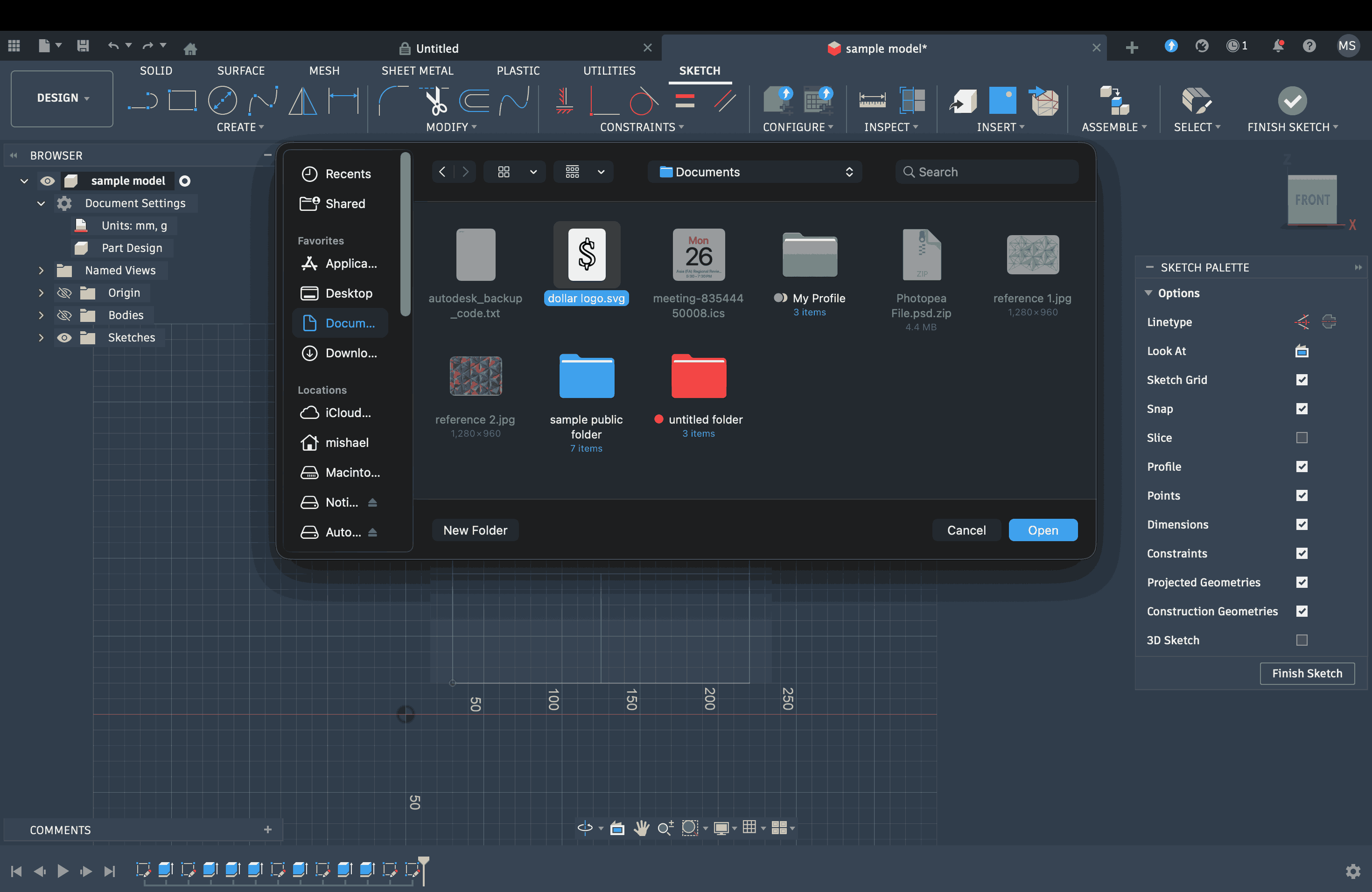Image resolution: width=1372 pixels, height=892 pixels.
Task: Click the Search field in file dialog
Action: click(x=987, y=172)
